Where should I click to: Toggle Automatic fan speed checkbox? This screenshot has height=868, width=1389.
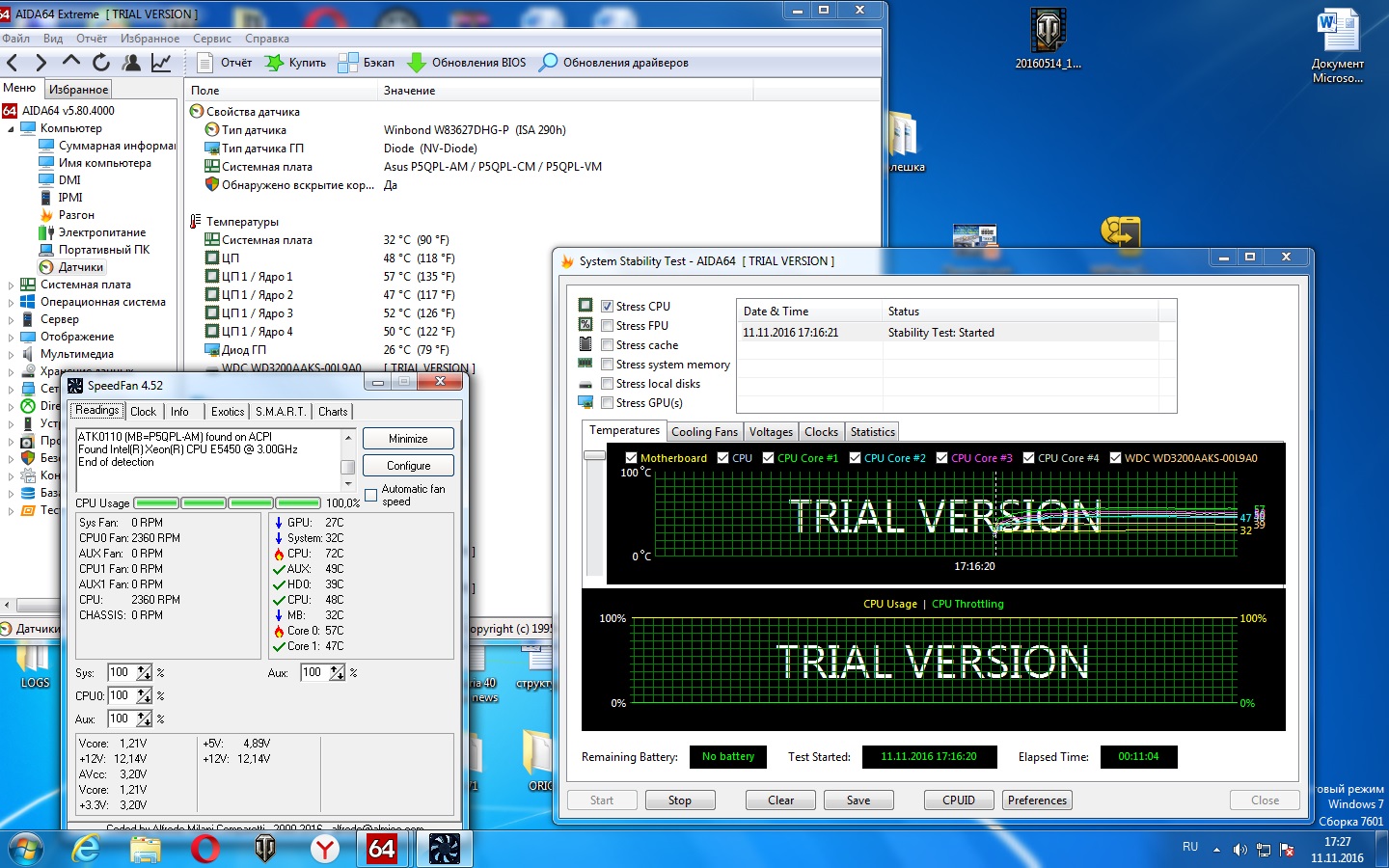pyautogui.click(x=371, y=496)
